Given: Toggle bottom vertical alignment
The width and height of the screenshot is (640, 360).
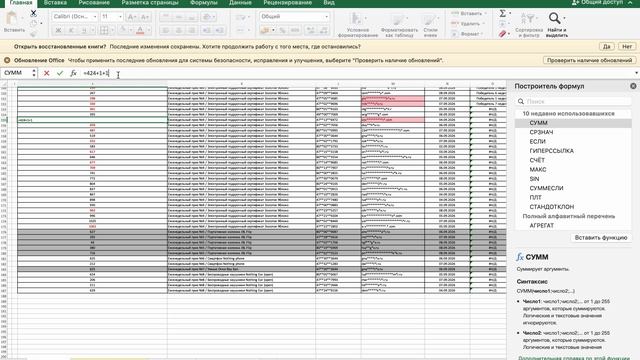Looking at the screenshot, I should 192,17.
